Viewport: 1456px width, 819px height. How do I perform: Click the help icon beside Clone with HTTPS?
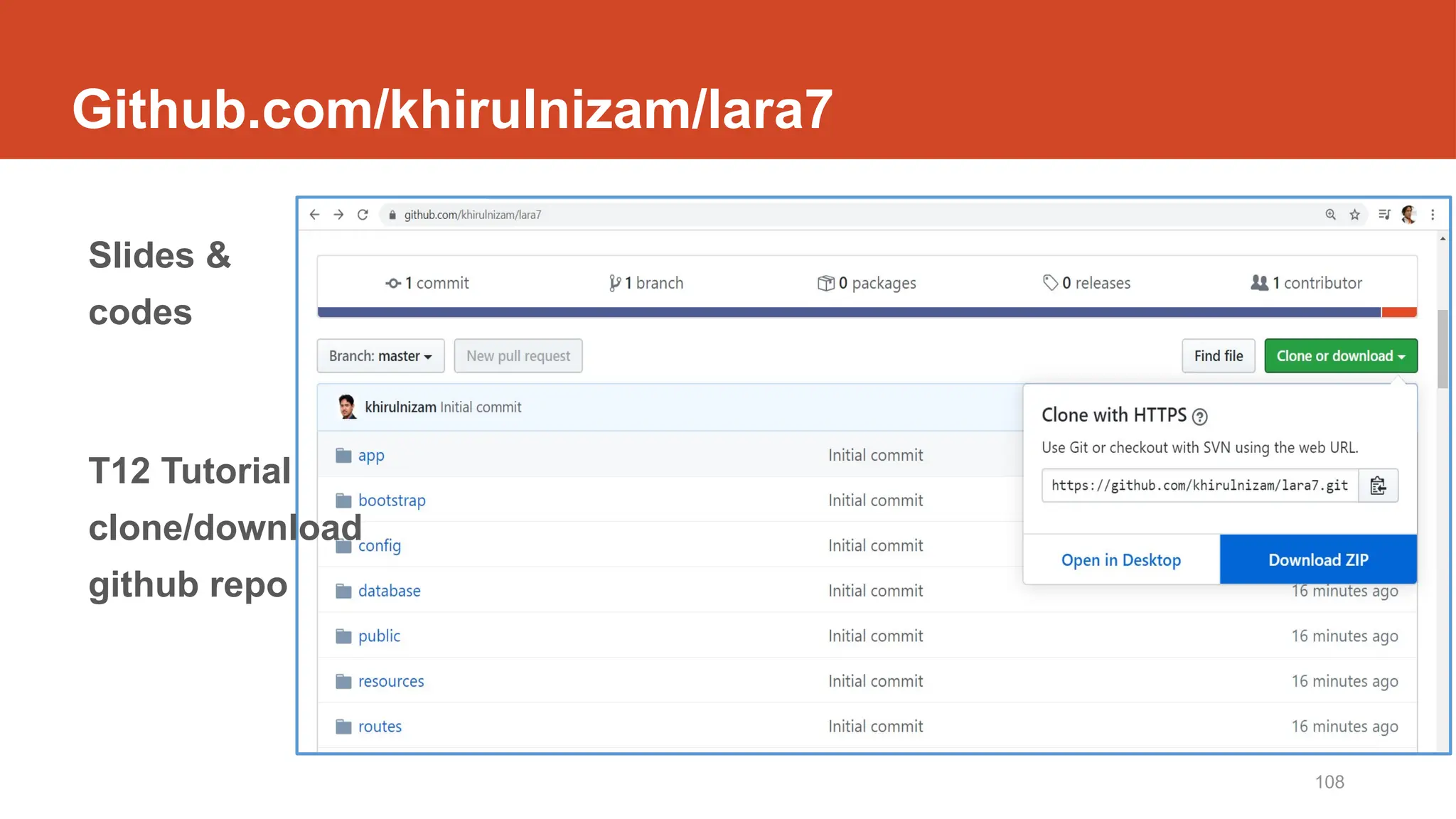tap(1200, 417)
